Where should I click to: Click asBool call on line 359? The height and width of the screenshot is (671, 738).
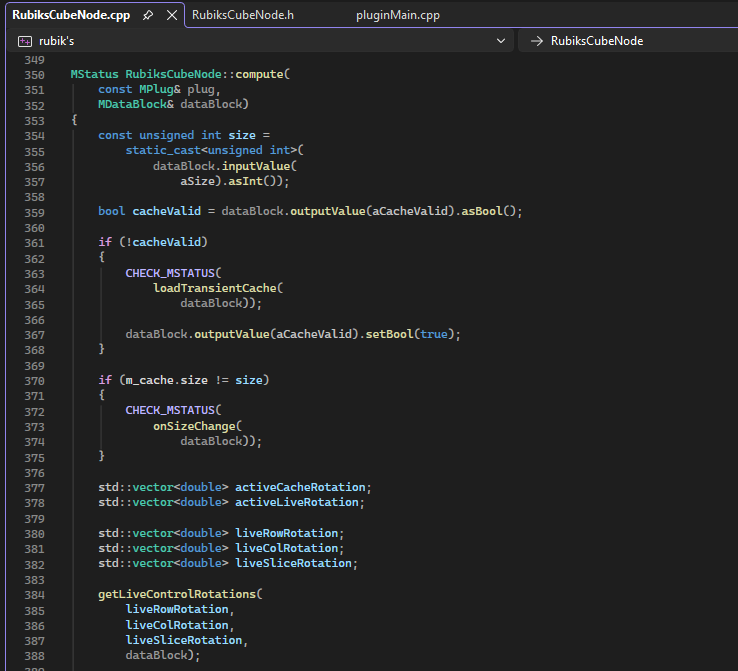pyautogui.click(x=481, y=211)
